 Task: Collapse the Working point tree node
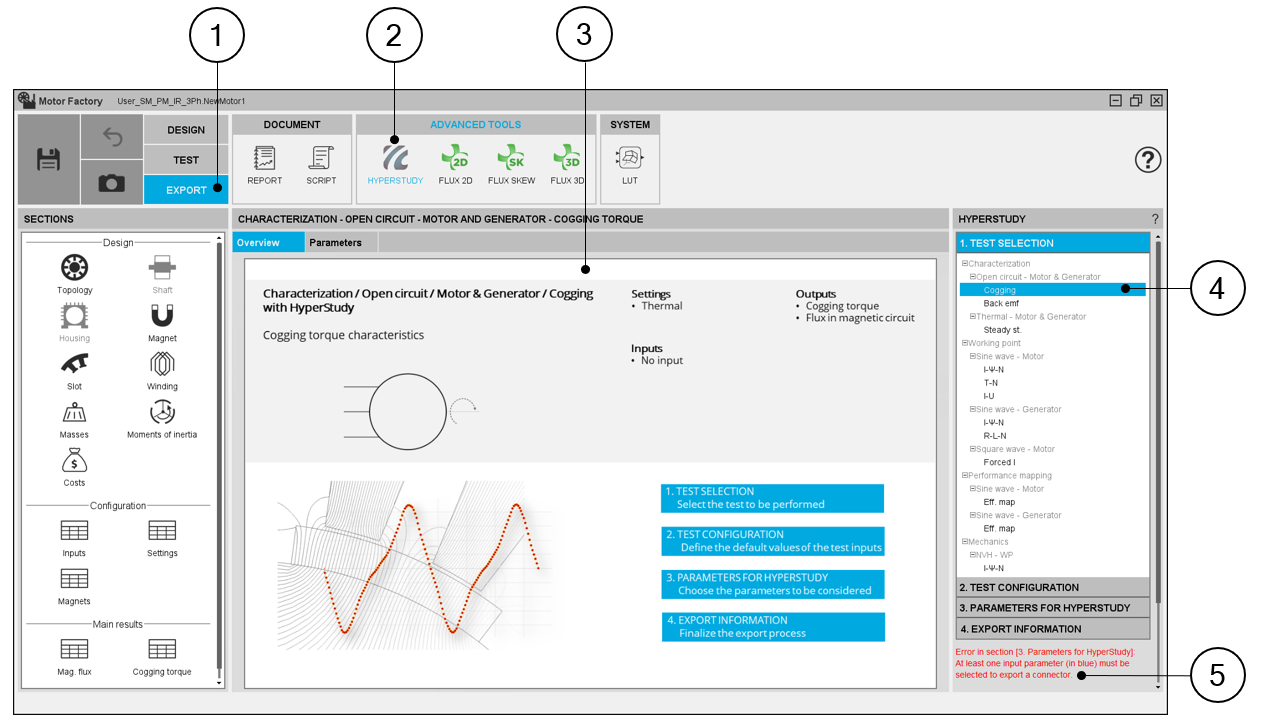tap(964, 343)
